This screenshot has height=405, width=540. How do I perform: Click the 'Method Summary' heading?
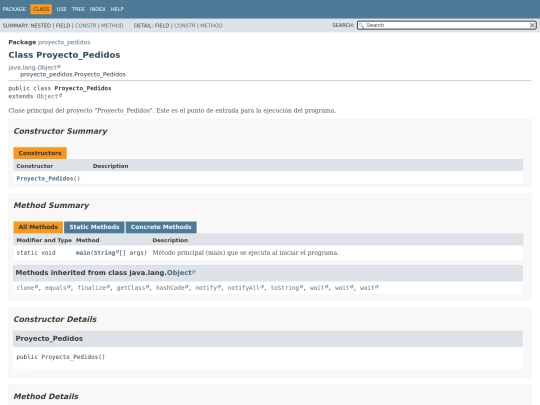click(51, 205)
